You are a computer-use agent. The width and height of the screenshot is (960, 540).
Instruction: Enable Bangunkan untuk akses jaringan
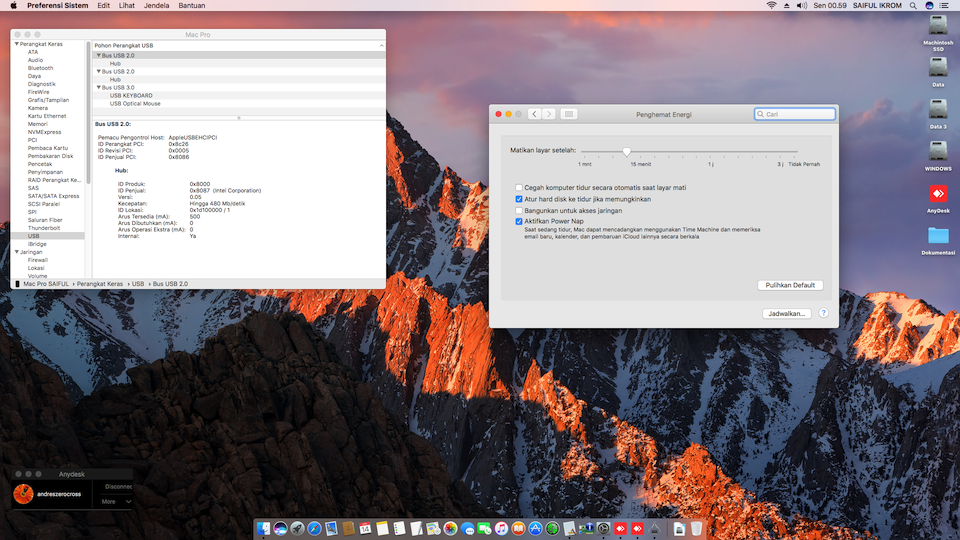tap(519, 211)
